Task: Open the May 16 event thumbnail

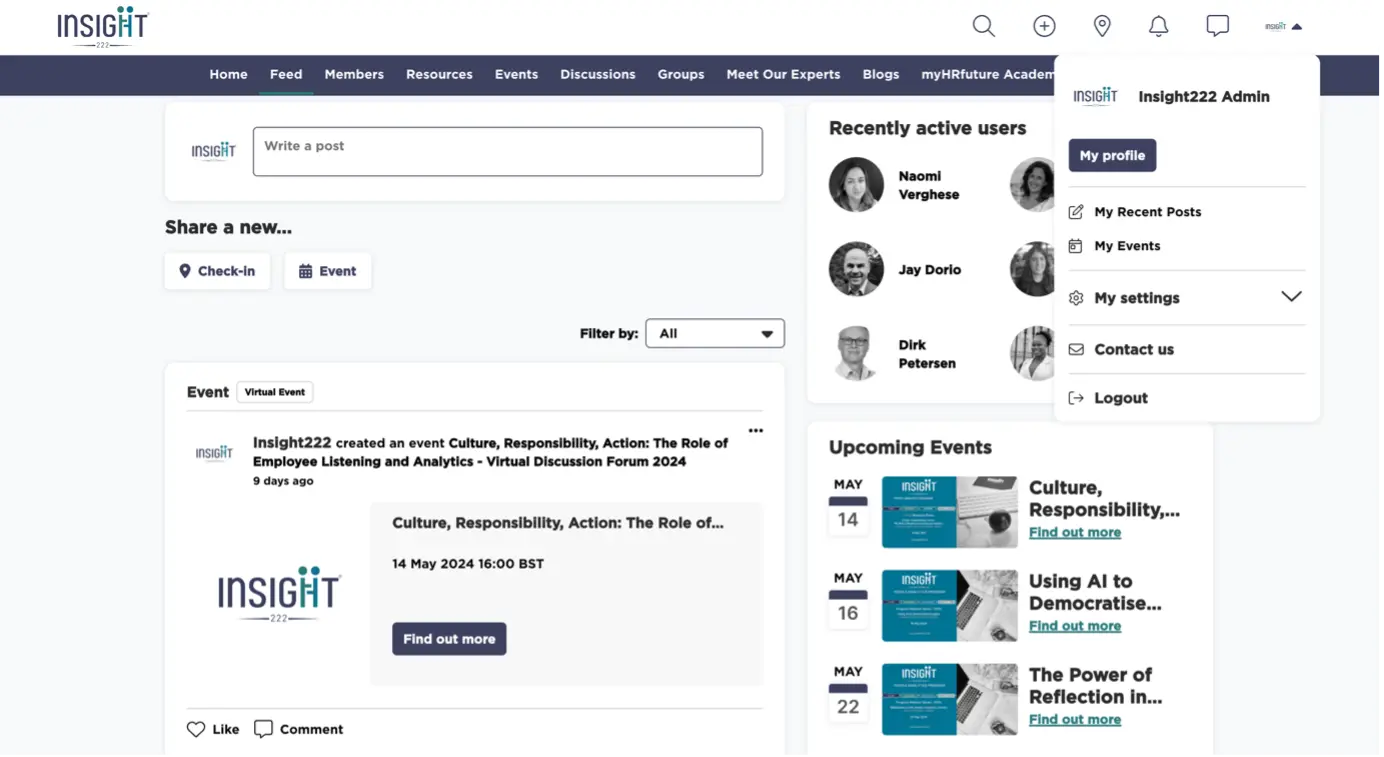Action: pos(949,606)
